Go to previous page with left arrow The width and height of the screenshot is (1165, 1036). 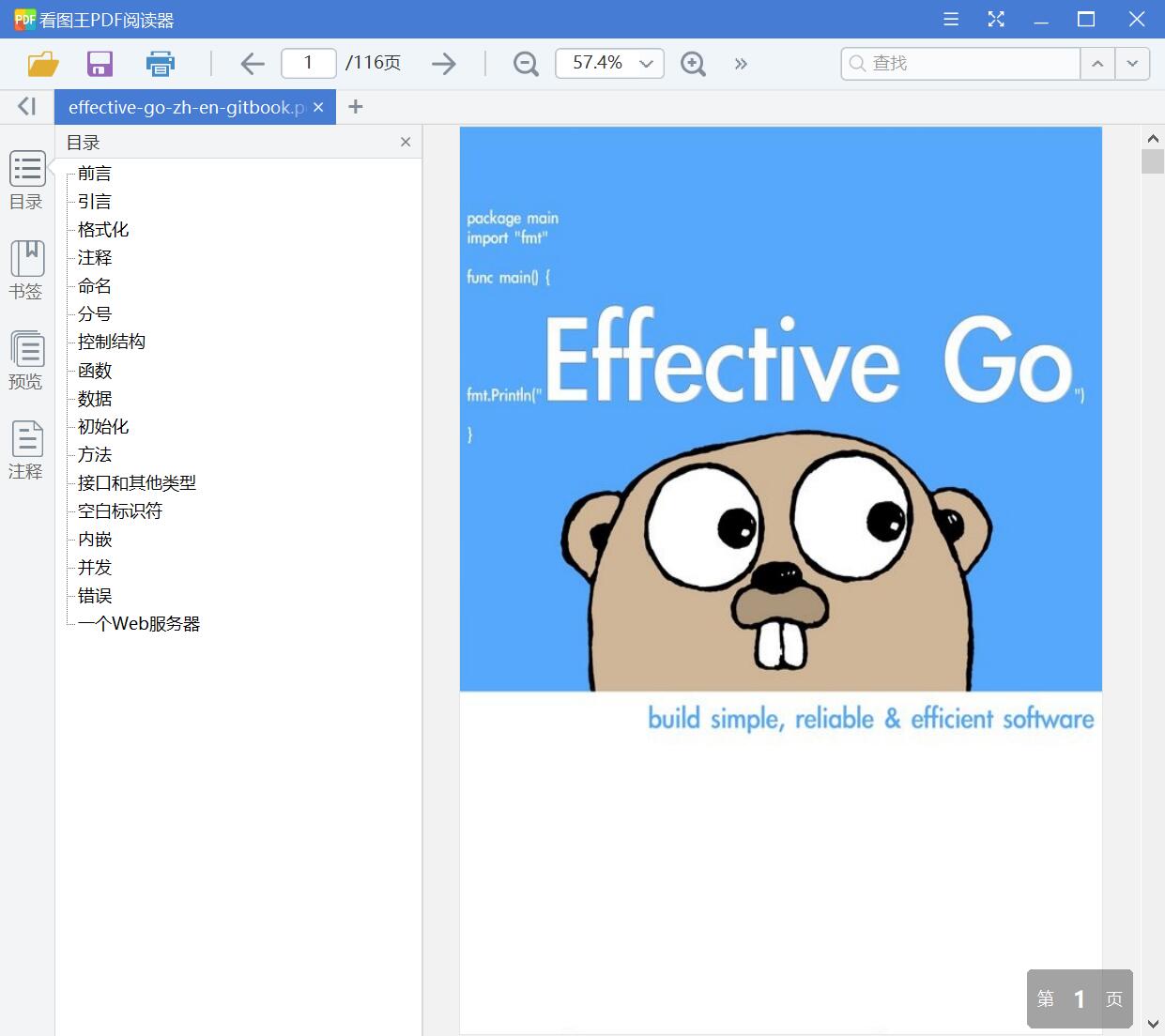pyautogui.click(x=253, y=64)
